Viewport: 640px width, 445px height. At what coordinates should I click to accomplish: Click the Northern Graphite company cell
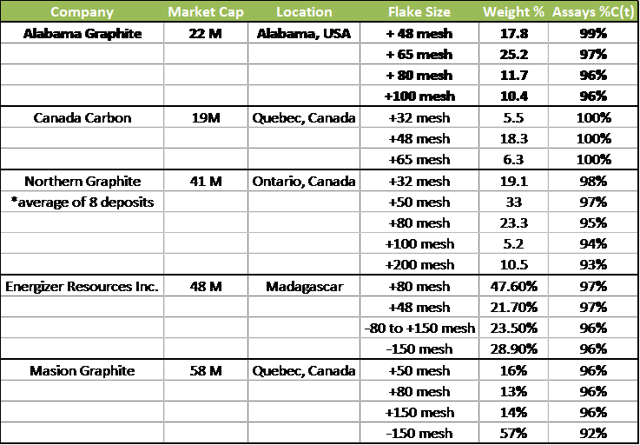82,181
